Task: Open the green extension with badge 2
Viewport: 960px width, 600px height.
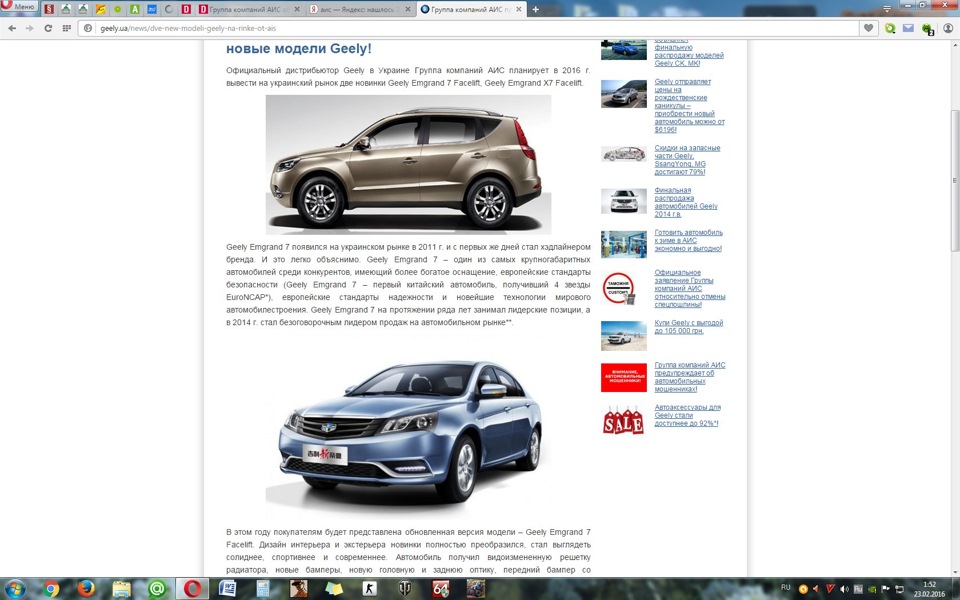Action: 928,29
